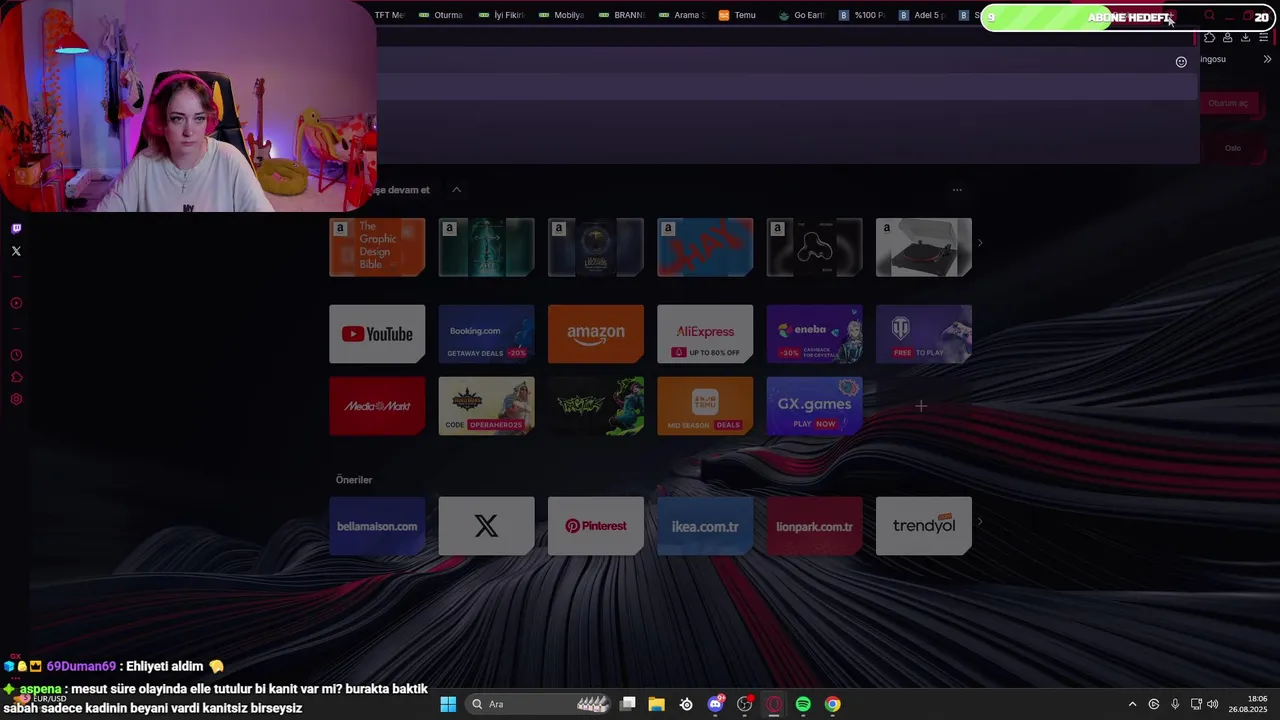Open History via sidebar clock icon
The height and width of the screenshot is (720, 1280).
coord(16,355)
